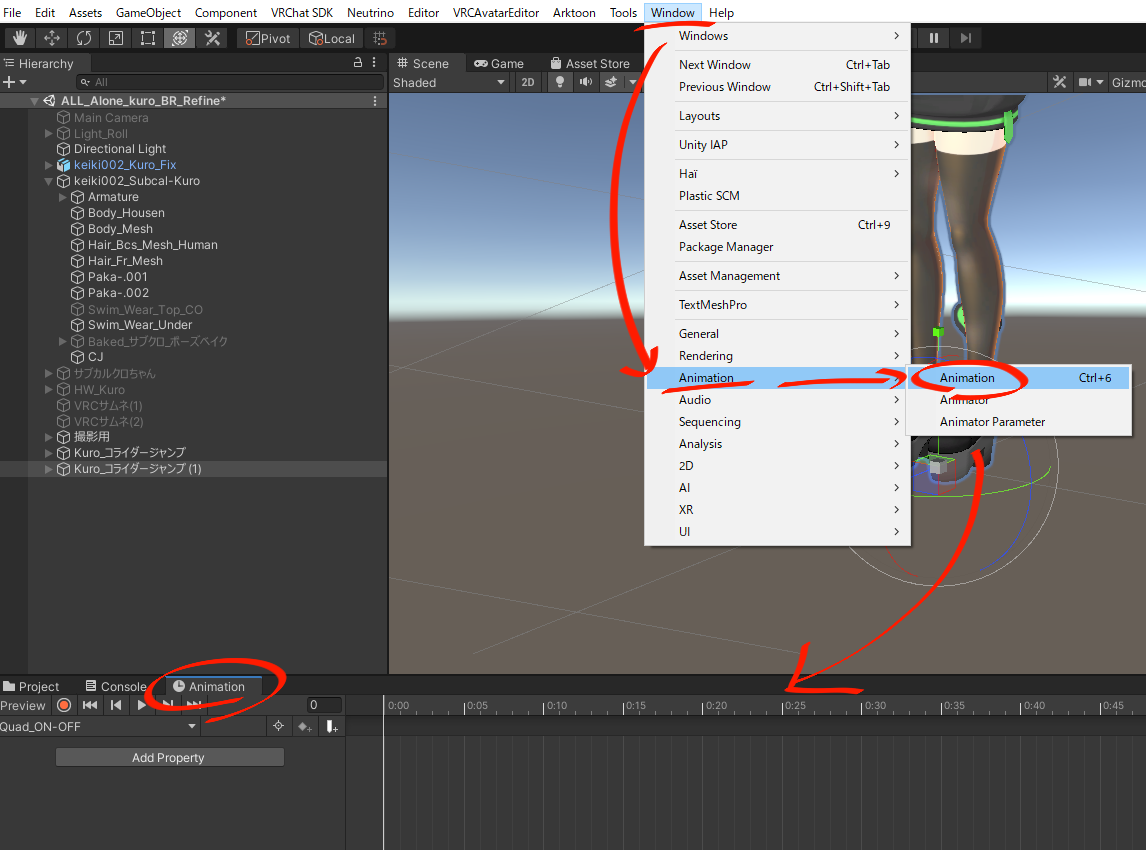Select the Scale tool

click(115, 38)
